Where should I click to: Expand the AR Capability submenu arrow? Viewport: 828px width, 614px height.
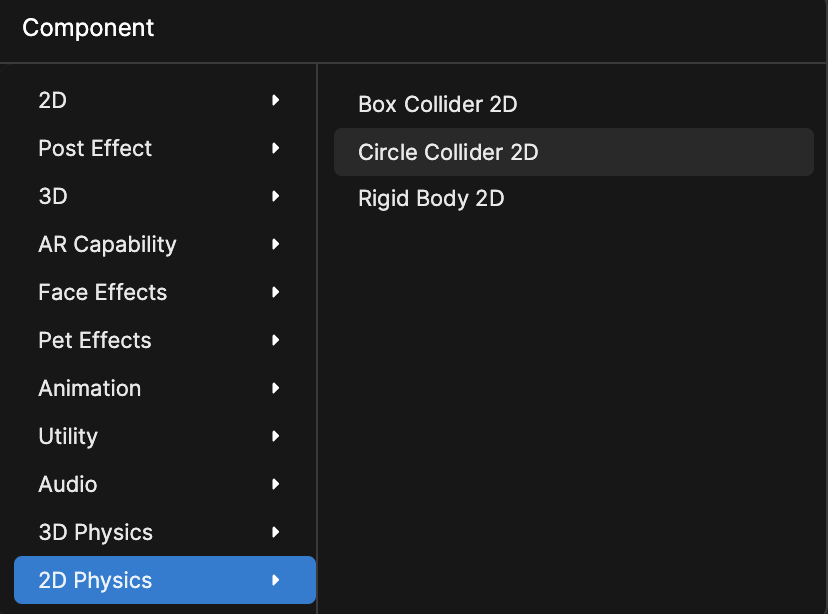pyautogui.click(x=276, y=244)
